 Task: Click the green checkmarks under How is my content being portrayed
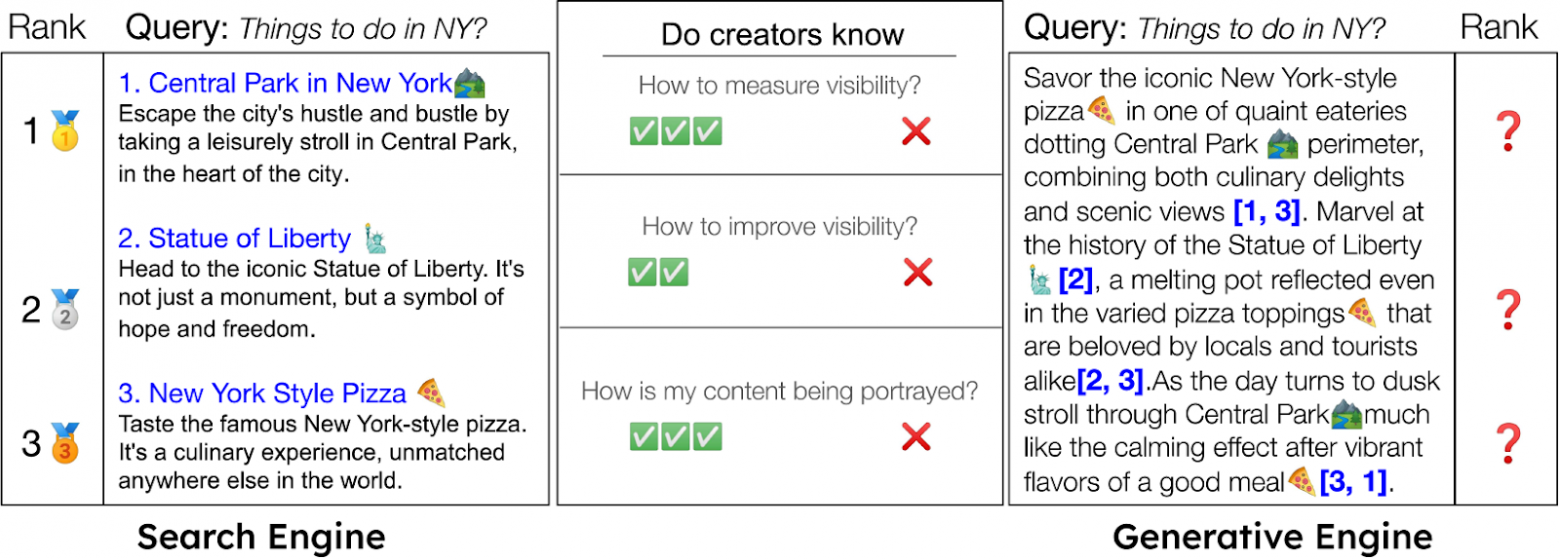point(675,436)
